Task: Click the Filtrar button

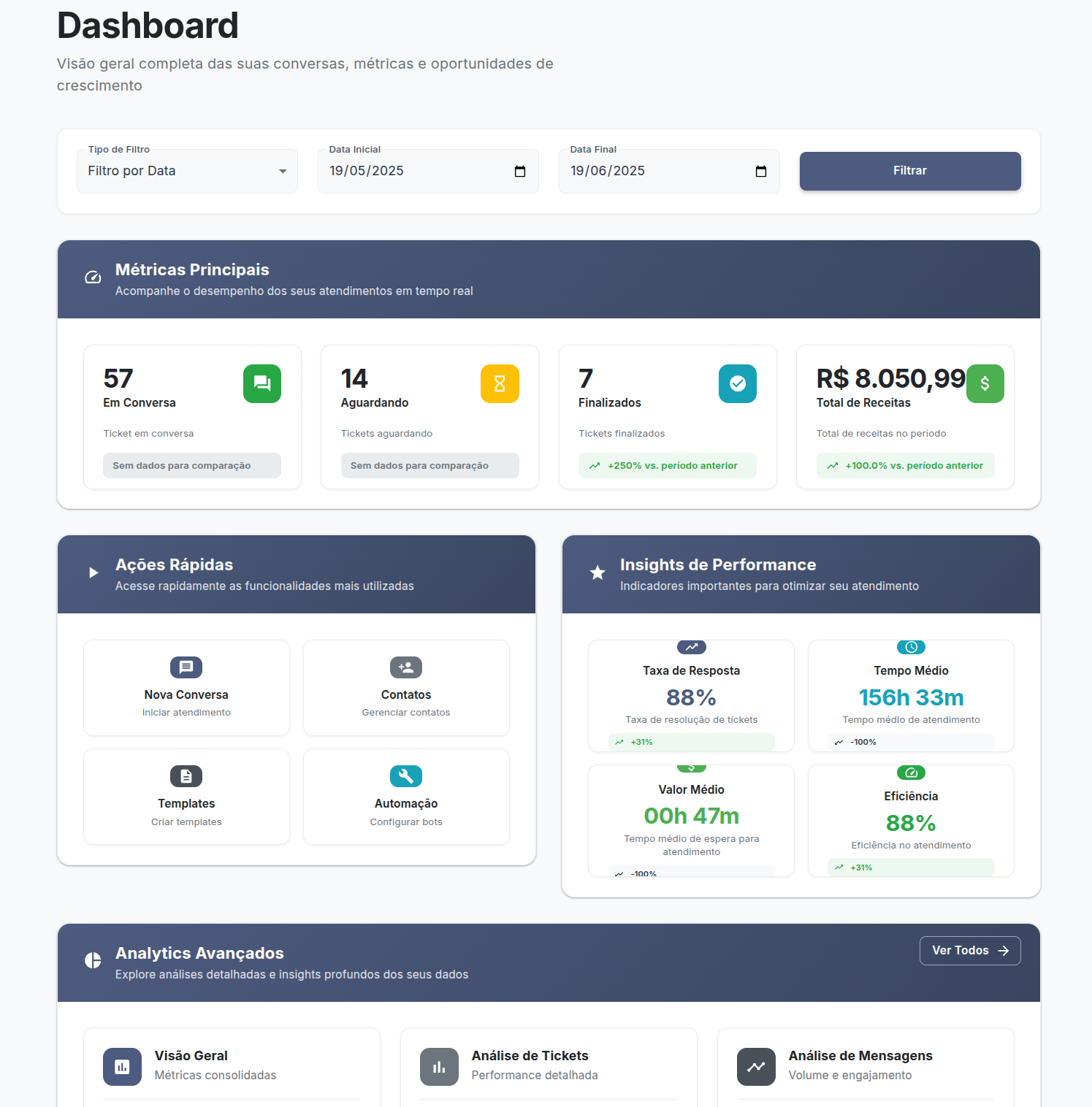Action: (x=909, y=171)
